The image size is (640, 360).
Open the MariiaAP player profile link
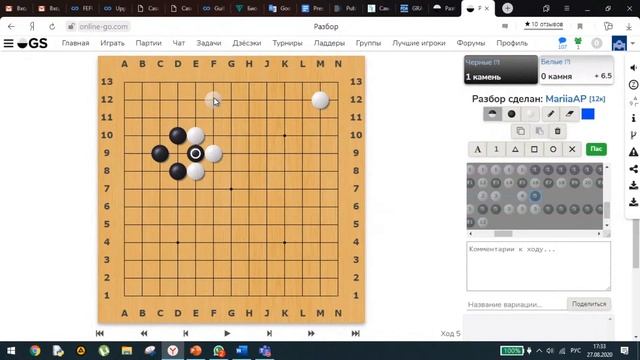566,99
